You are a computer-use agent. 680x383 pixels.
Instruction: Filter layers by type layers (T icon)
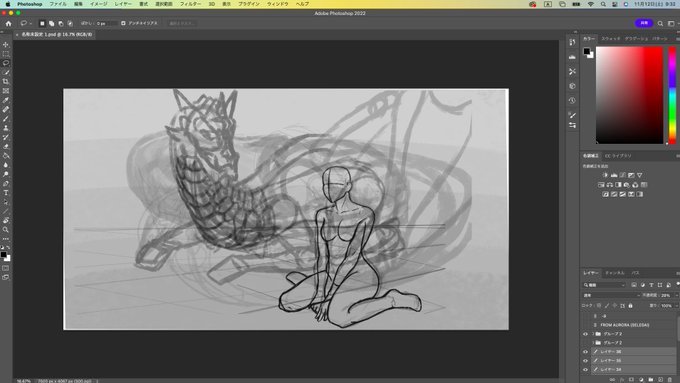651,285
